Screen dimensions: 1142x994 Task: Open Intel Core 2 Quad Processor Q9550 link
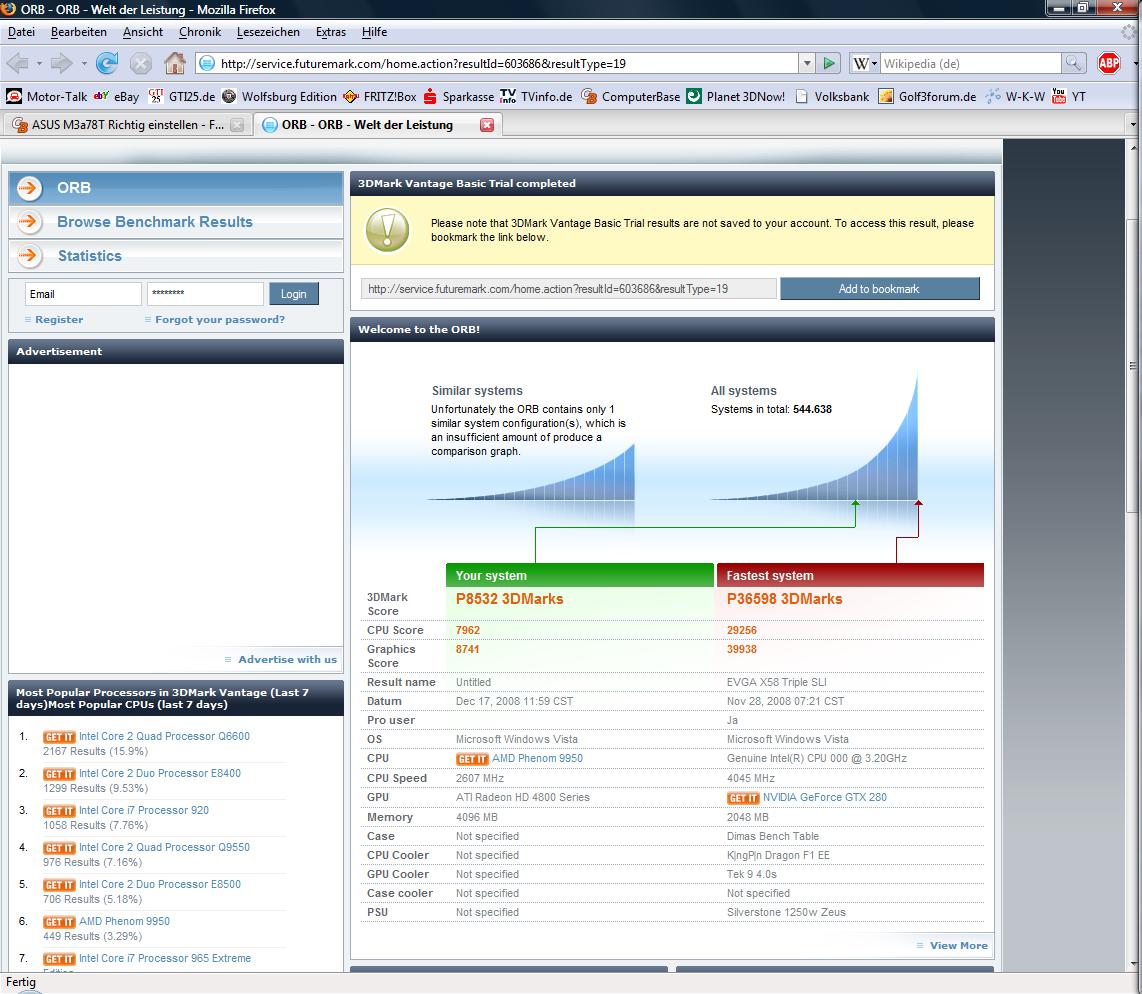coord(164,848)
